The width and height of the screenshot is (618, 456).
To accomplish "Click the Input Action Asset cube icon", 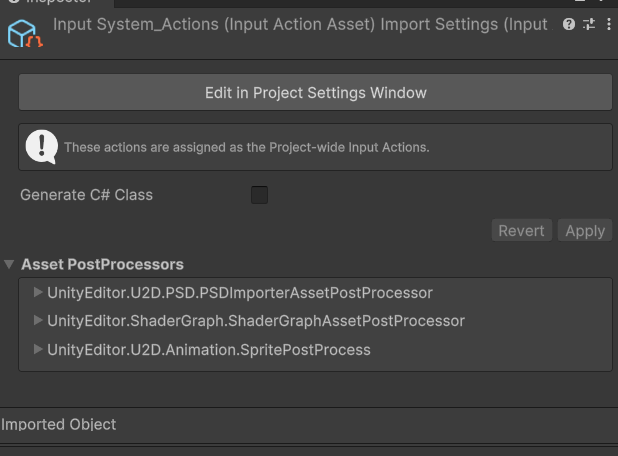I will tap(22, 34).
